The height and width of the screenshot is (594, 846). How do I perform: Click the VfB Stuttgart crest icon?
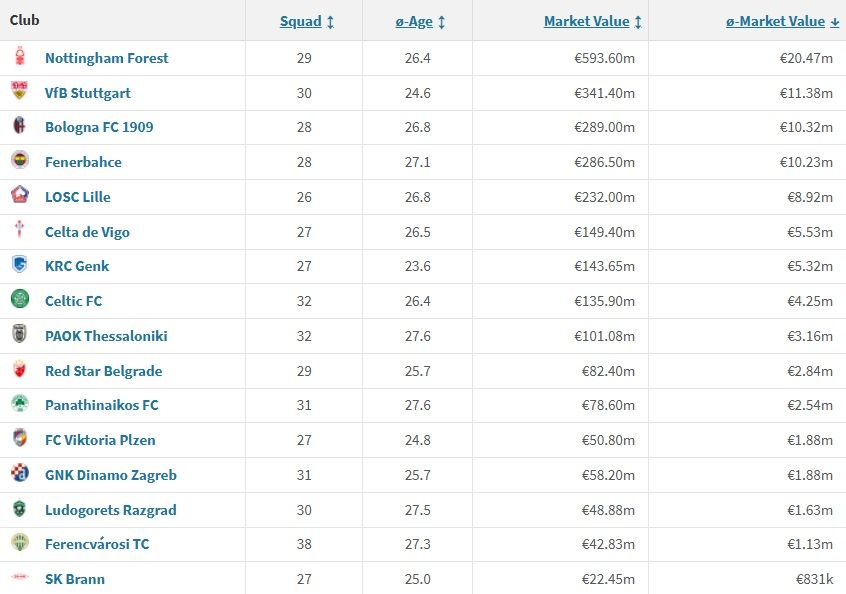tap(20, 93)
